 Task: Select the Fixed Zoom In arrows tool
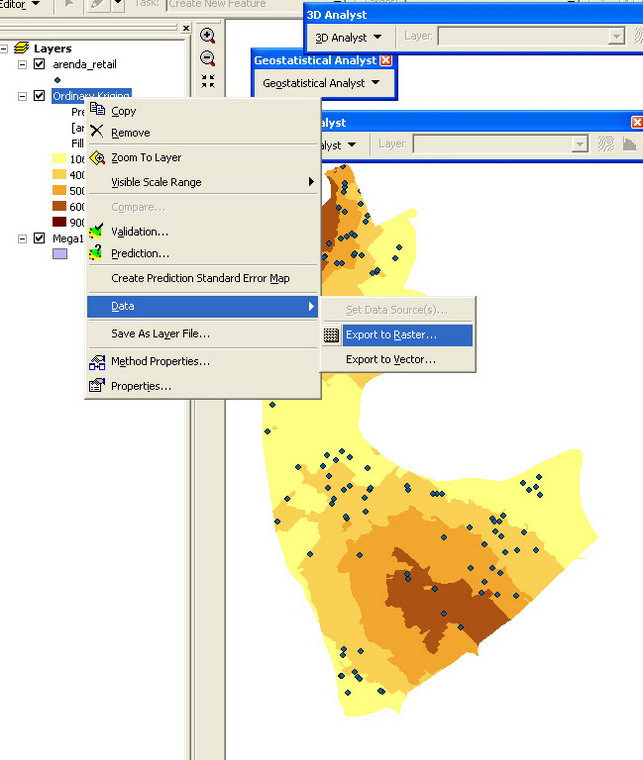208,81
